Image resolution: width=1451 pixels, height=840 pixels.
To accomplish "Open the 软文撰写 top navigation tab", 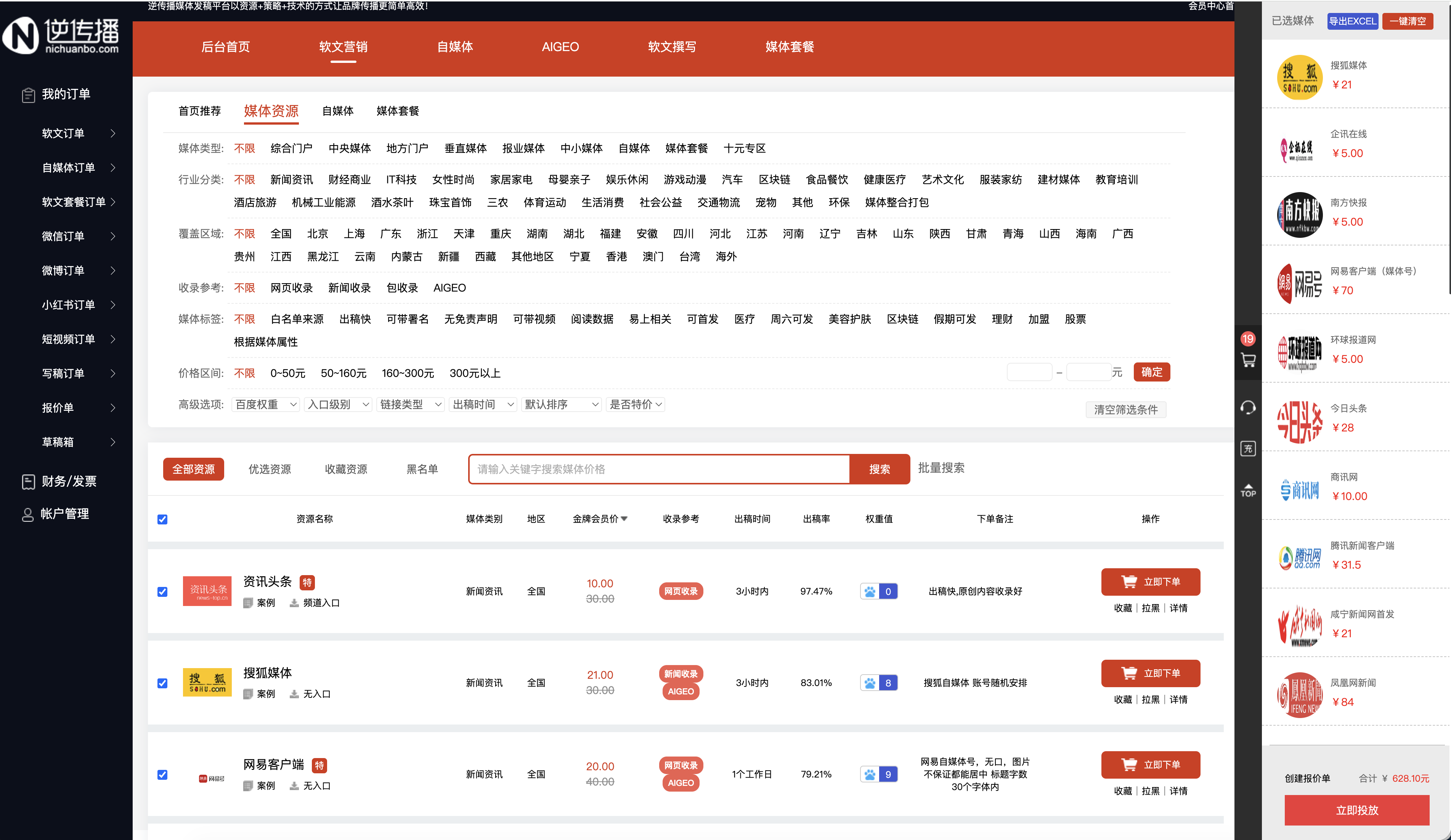I will pyautogui.click(x=672, y=46).
